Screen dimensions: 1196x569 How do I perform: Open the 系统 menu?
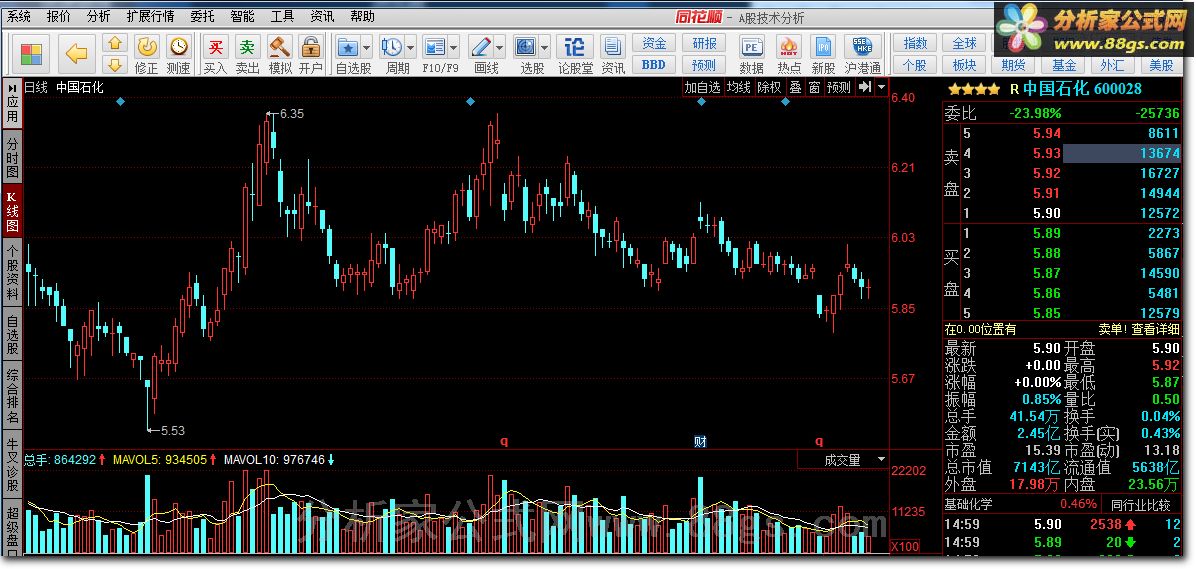tap(19, 16)
